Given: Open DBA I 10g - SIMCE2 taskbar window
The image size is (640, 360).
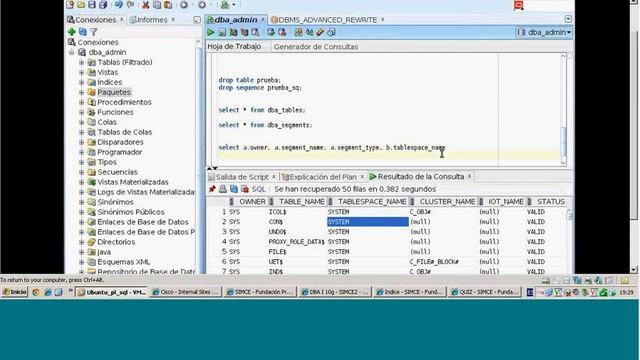Looking at the screenshot, I should click(x=335, y=292).
